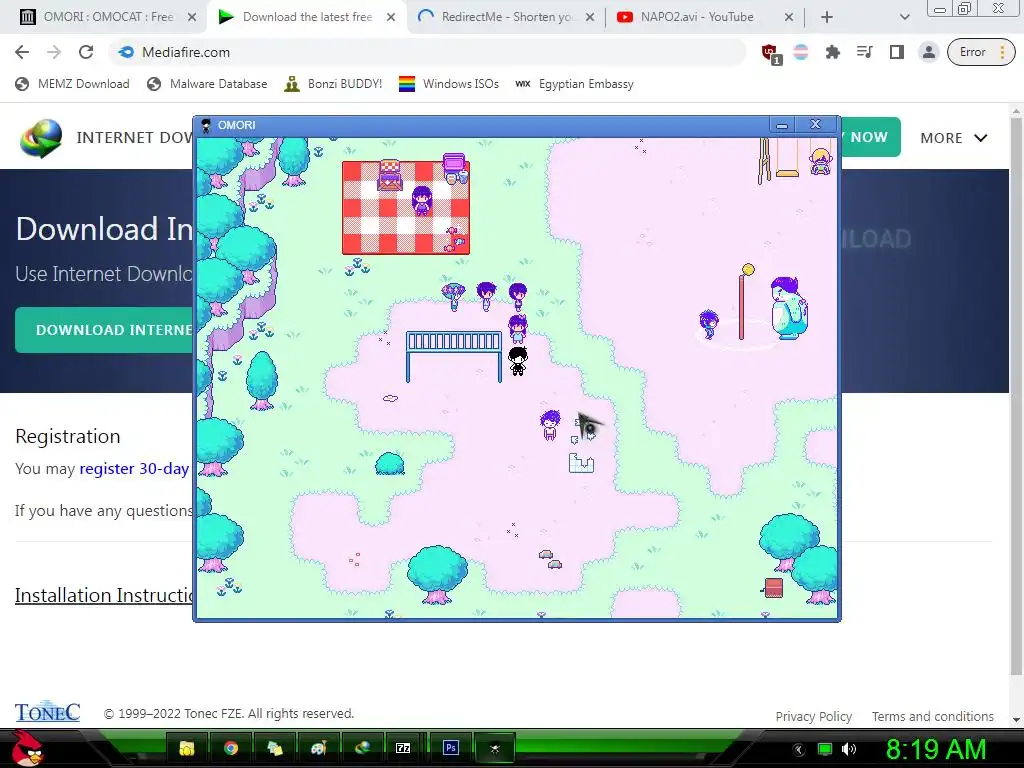Click the red mailbox in the game
Image resolution: width=1024 pixels, height=768 pixels.
tap(773, 587)
